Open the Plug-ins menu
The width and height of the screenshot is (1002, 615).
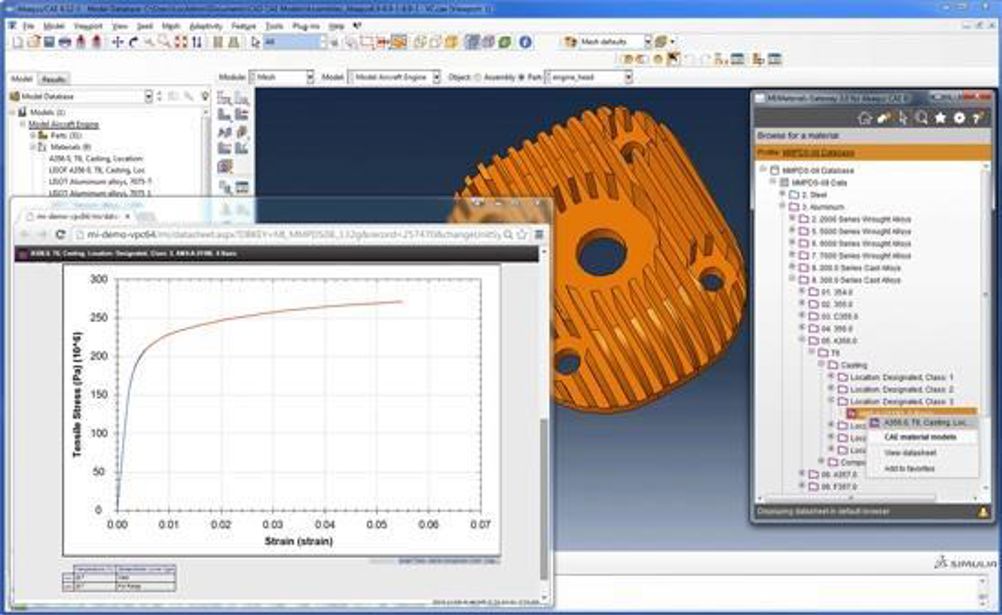305,26
